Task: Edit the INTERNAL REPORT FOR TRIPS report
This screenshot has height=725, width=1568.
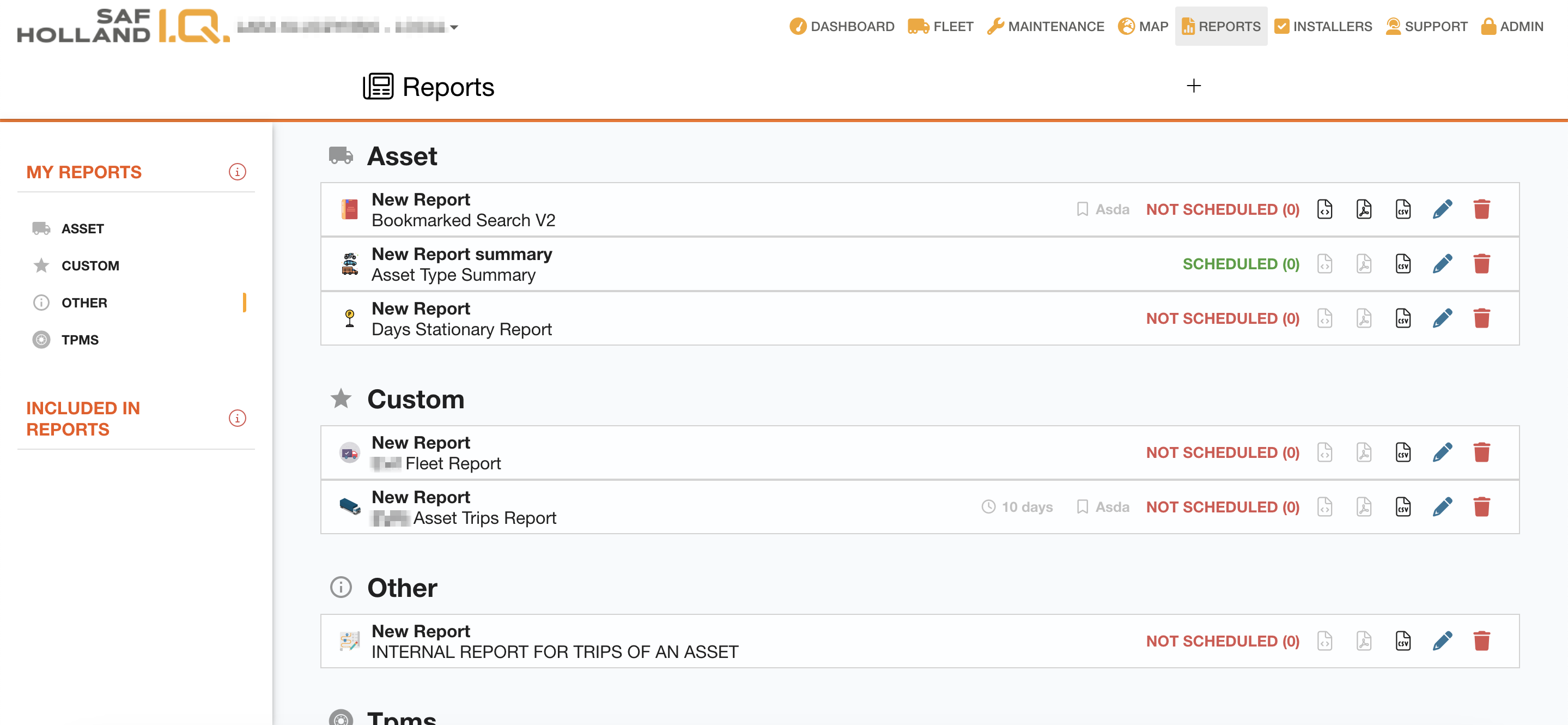Action: 1442,641
